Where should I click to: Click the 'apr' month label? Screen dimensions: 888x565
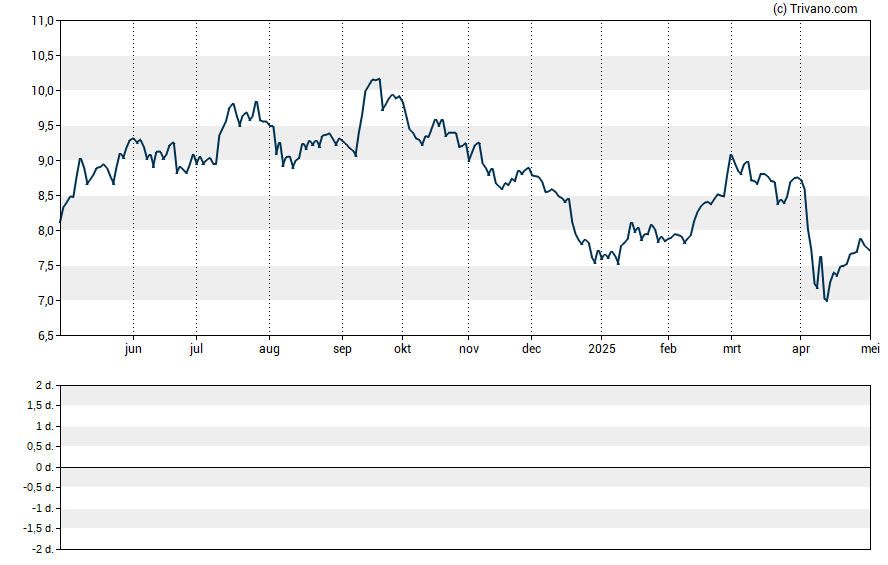pyautogui.click(x=800, y=349)
